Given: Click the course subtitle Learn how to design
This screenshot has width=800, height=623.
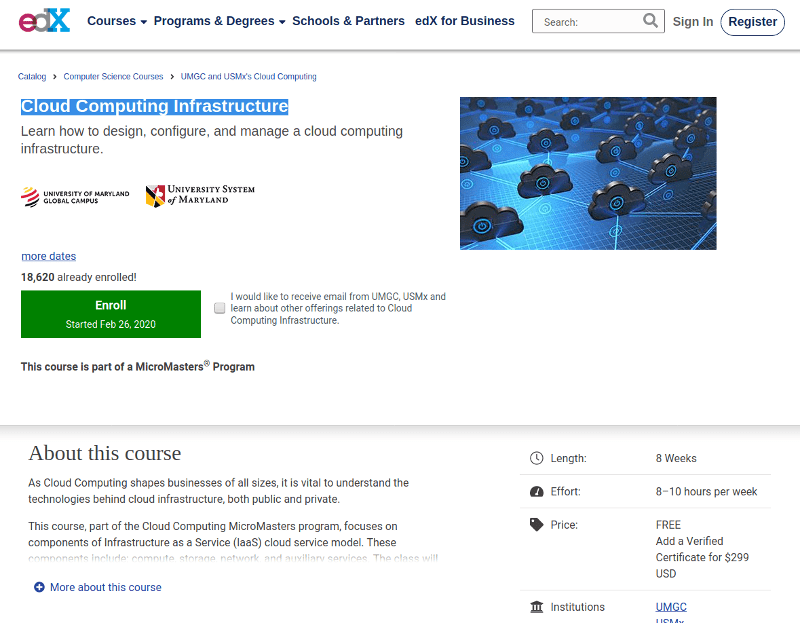Looking at the screenshot, I should point(212,140).
